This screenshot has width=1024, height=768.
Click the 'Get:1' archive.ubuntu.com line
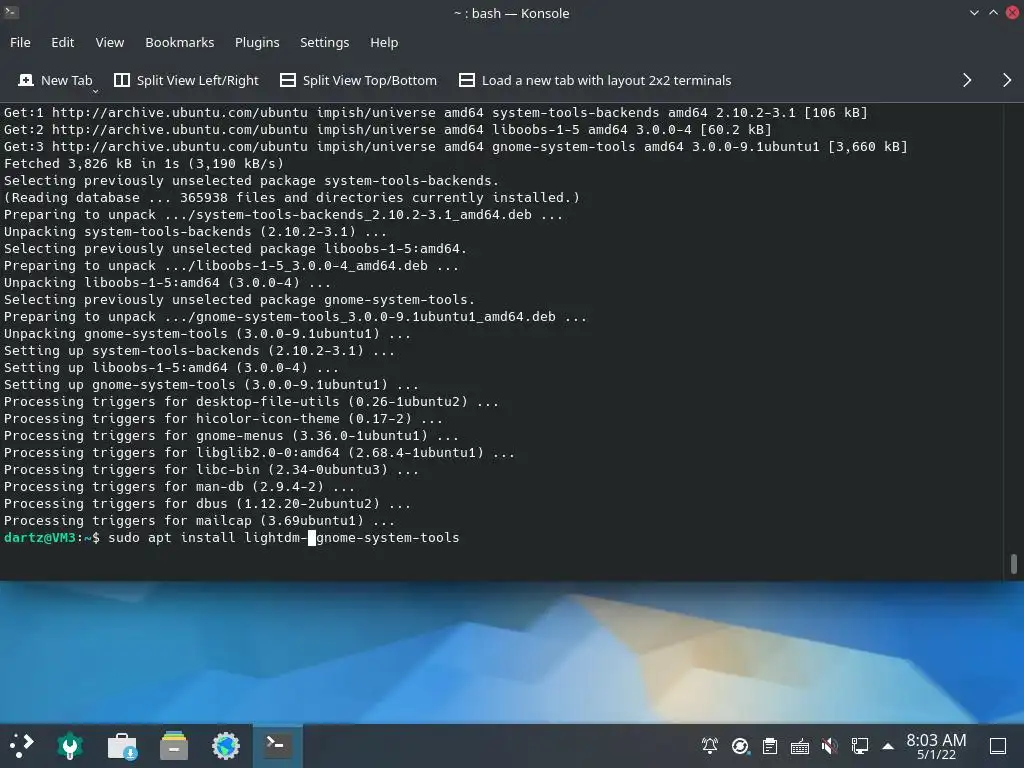pyautogui.click(x=436, y=112)
